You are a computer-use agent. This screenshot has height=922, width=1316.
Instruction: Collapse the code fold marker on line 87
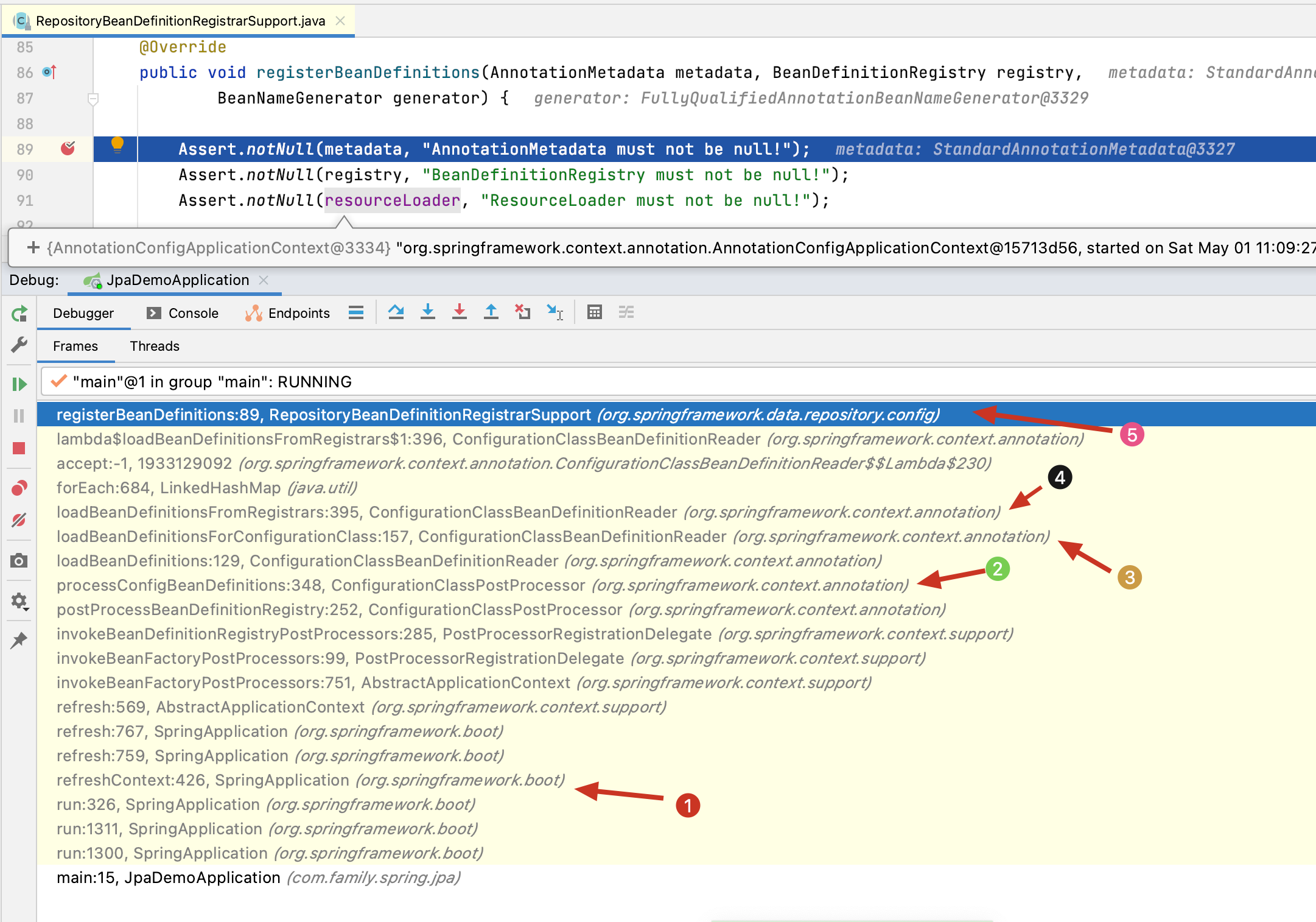[x=93, y=99]
